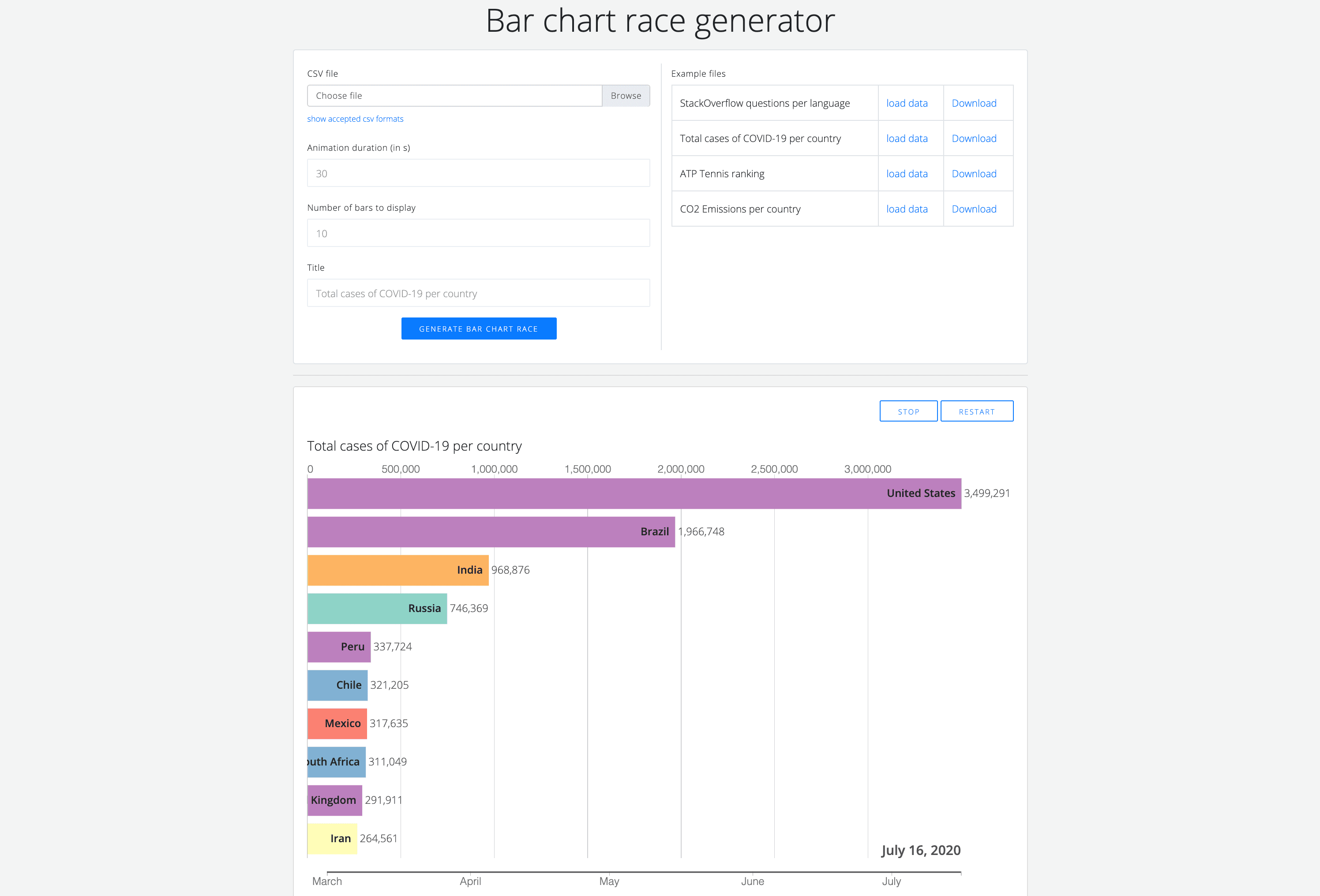
Task: Stop the bar chart race animation
Action: pos(908,411)
